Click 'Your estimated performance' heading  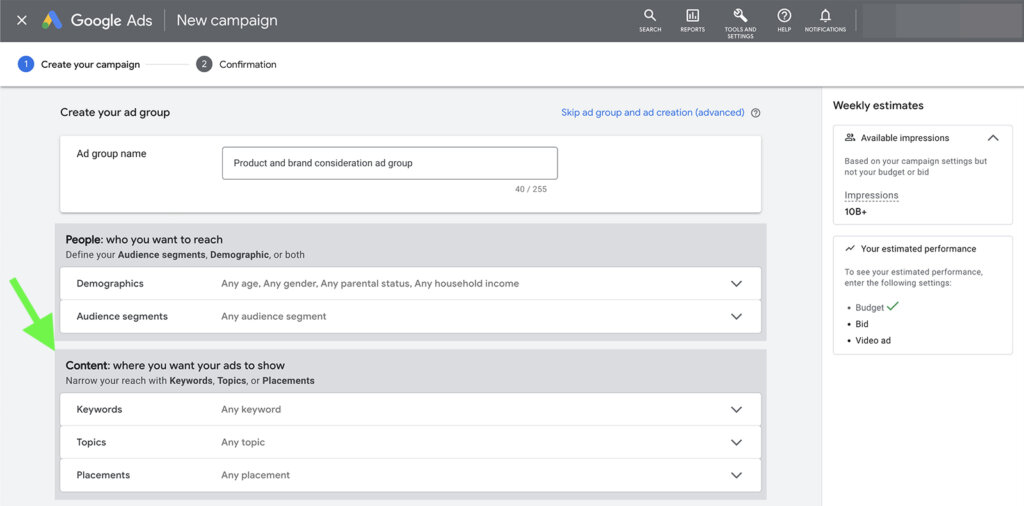[x=918, y=249]
